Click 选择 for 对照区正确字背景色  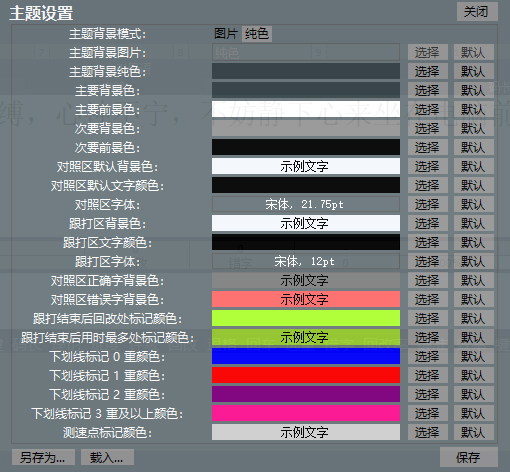pos(428,280)
